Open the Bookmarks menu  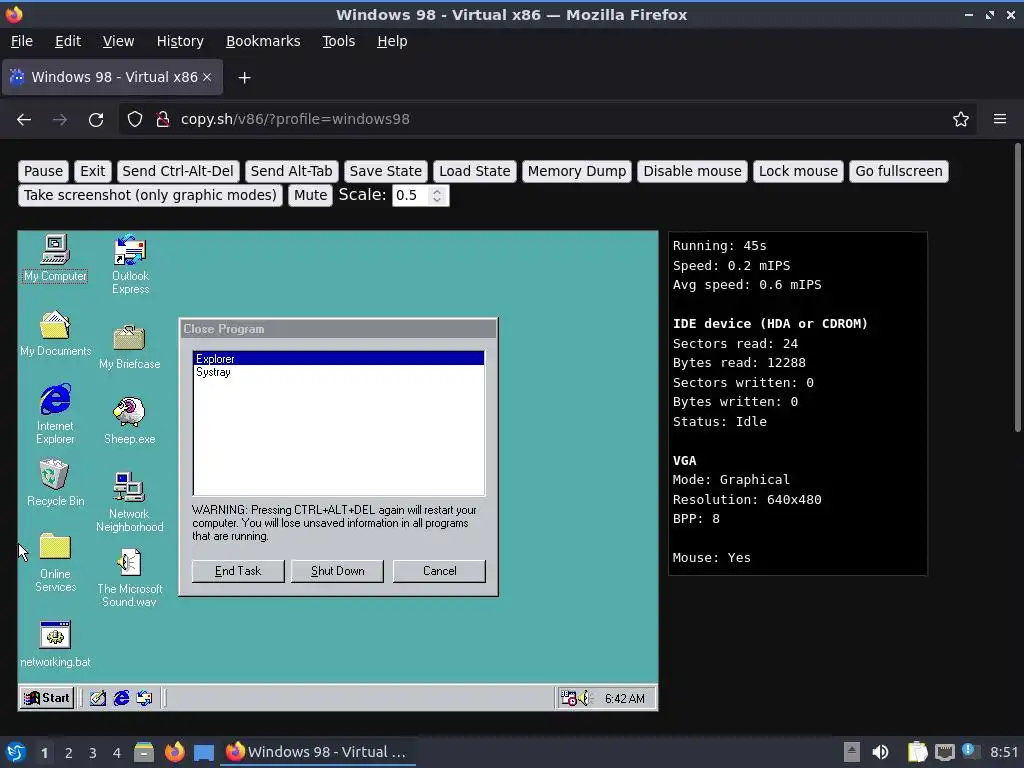[x=263, y=41]
